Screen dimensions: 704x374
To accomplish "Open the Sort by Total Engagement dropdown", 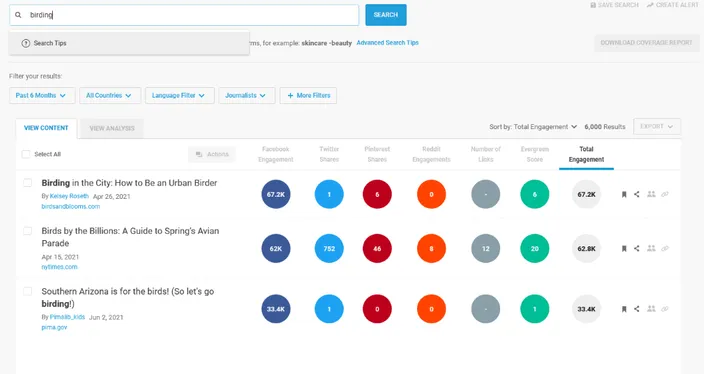I will coord(533,127).
